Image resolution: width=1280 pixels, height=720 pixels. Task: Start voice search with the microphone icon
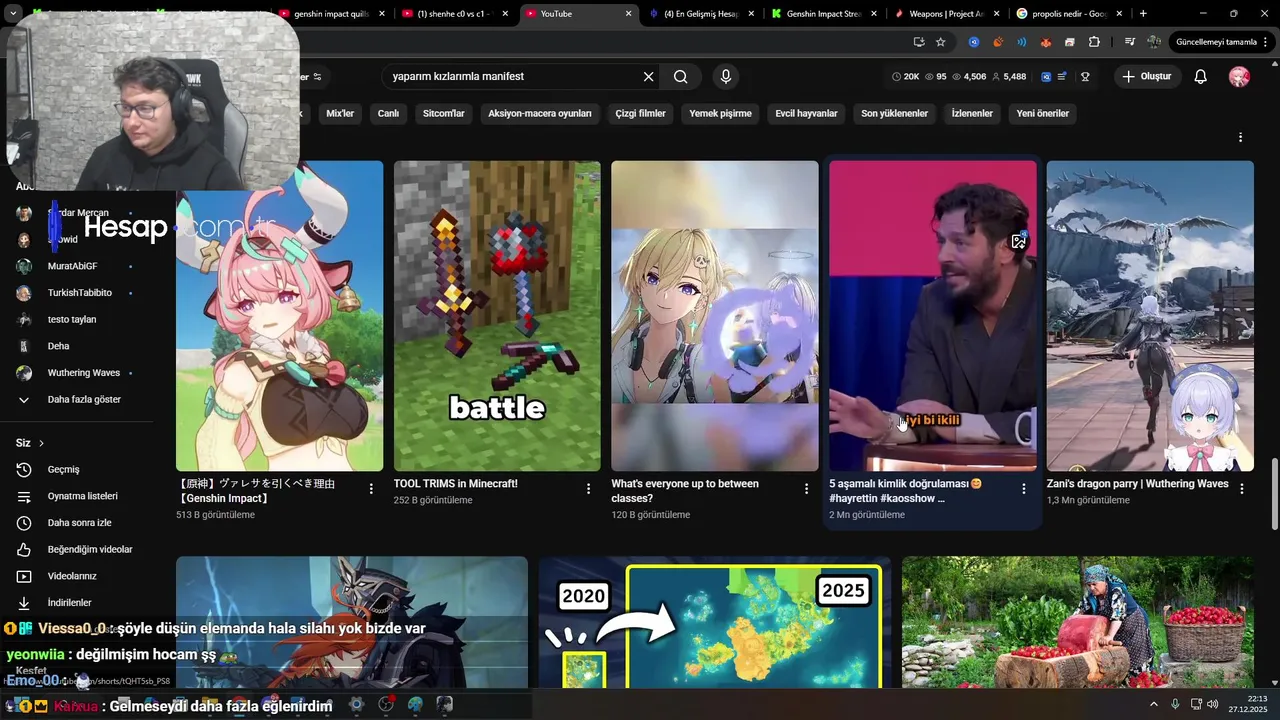[726, 76]
